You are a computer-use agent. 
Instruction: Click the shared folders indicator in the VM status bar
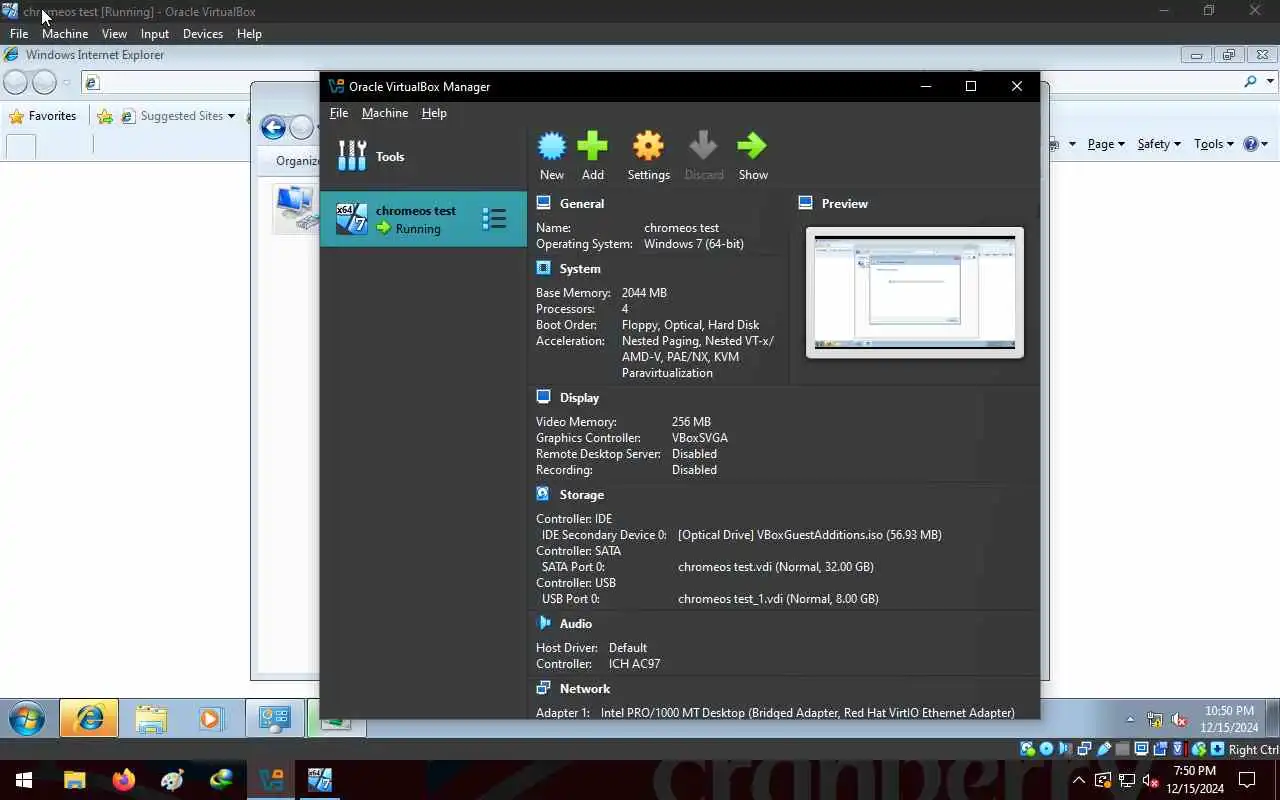click(1122, 749)
